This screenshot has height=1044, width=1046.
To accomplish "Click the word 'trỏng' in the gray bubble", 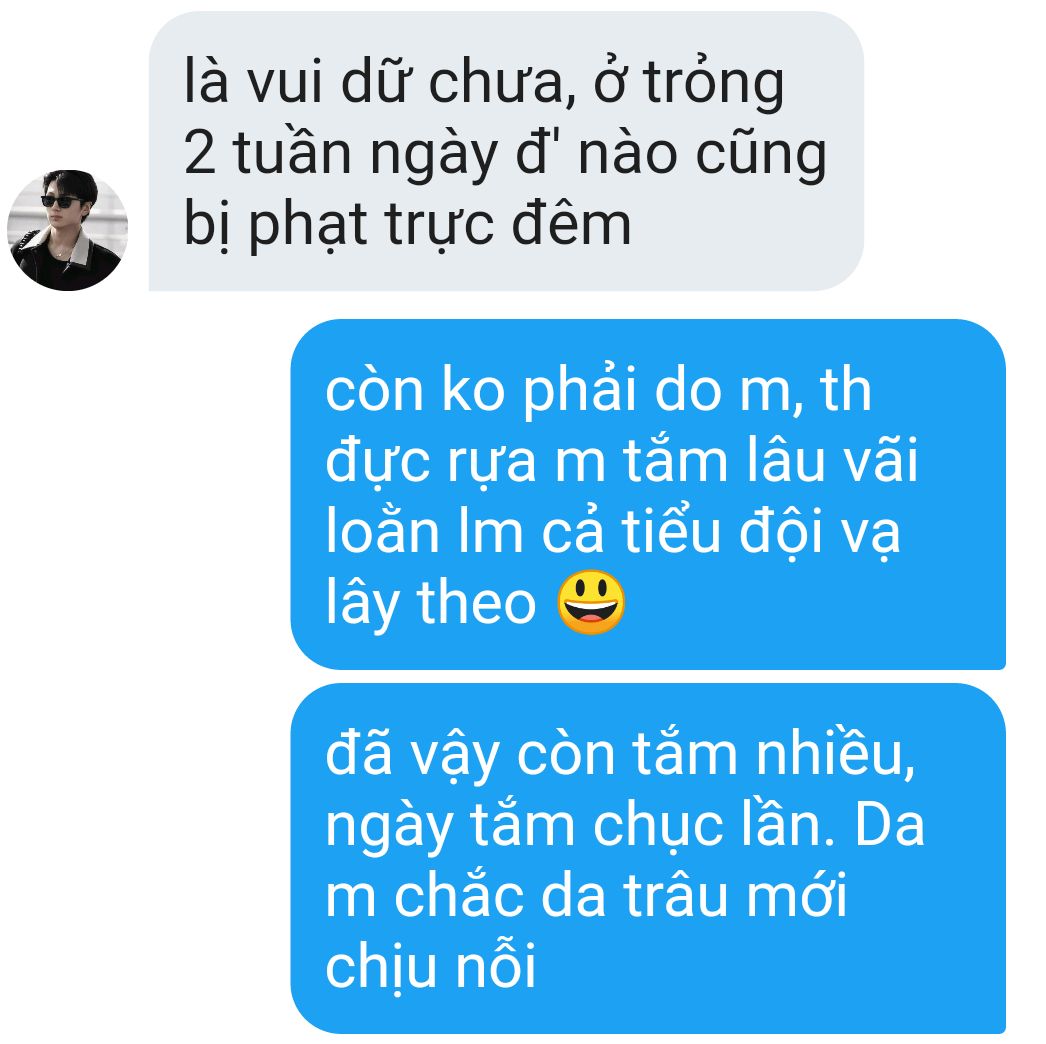I will 713,85.
